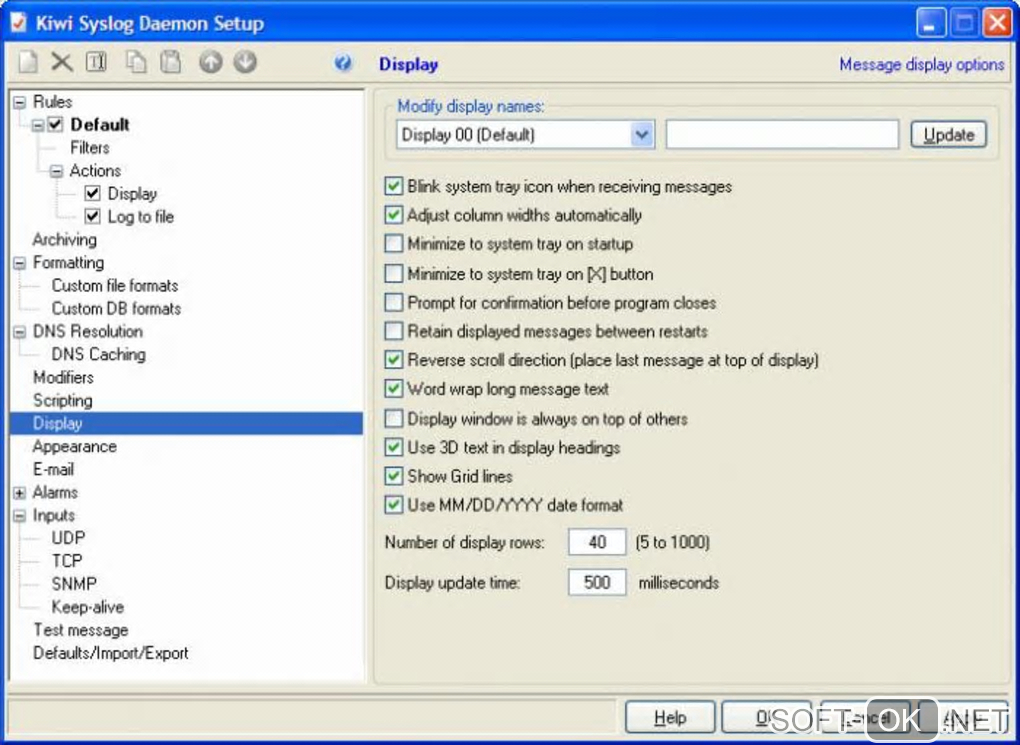Collapse the Formatting tree node

pos(20,263)
